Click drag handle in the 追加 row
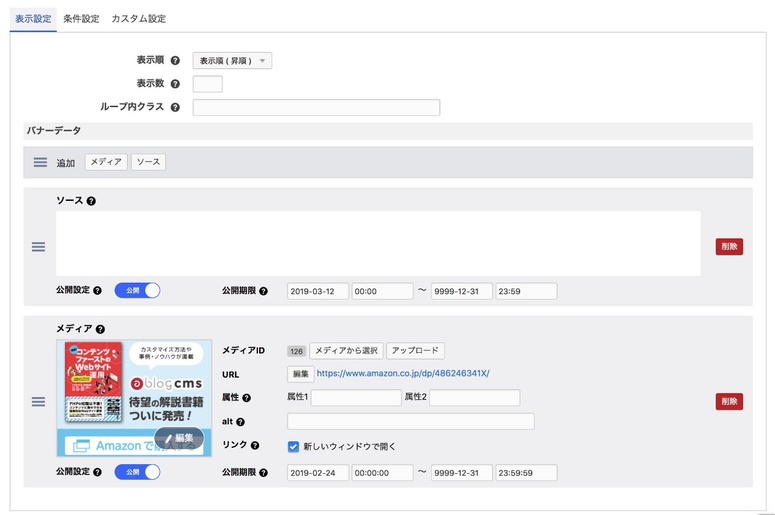The height and width of the screenshot is (515, 775). (40, 162)
